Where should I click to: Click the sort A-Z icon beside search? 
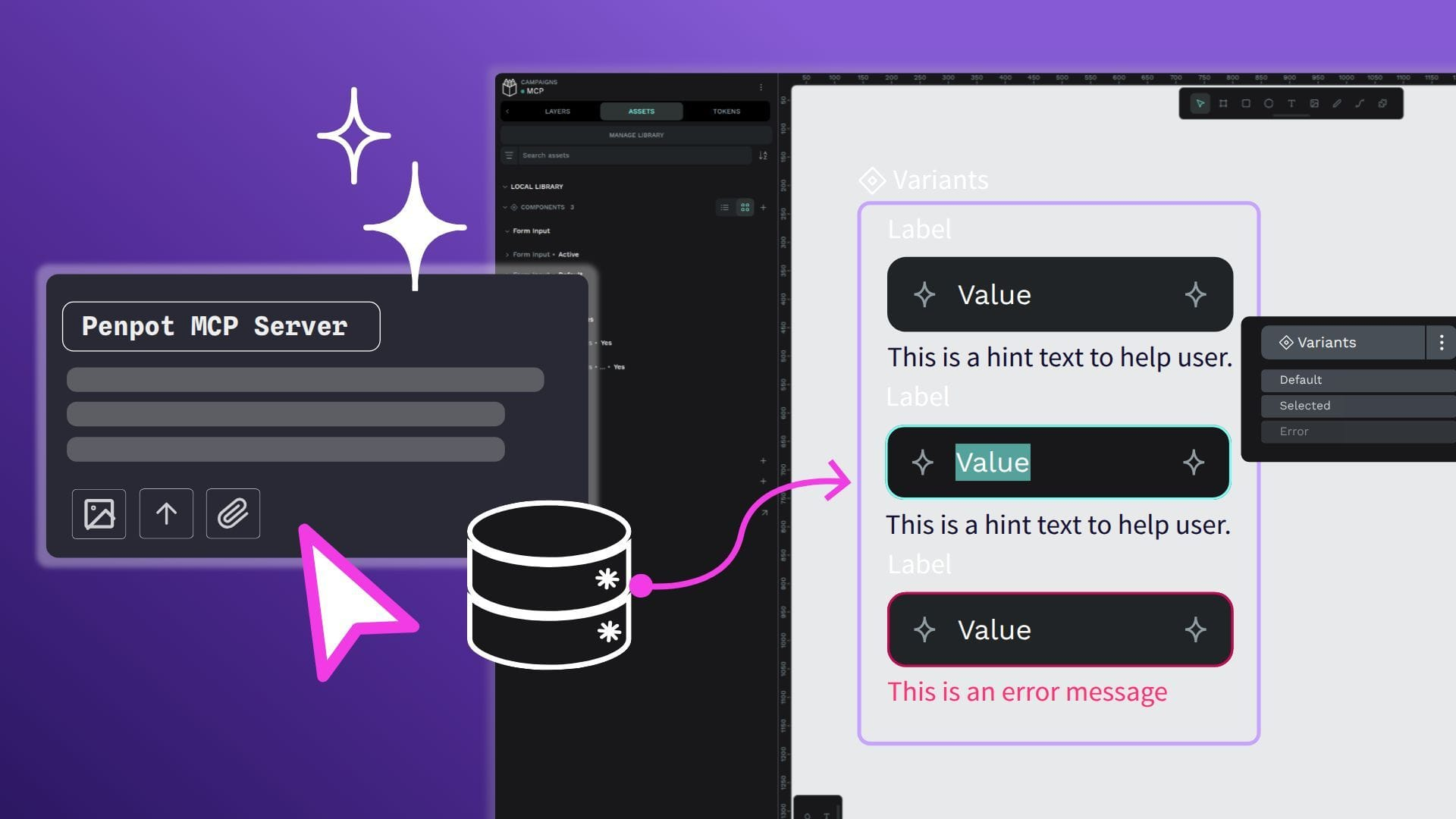pos(763,155)
